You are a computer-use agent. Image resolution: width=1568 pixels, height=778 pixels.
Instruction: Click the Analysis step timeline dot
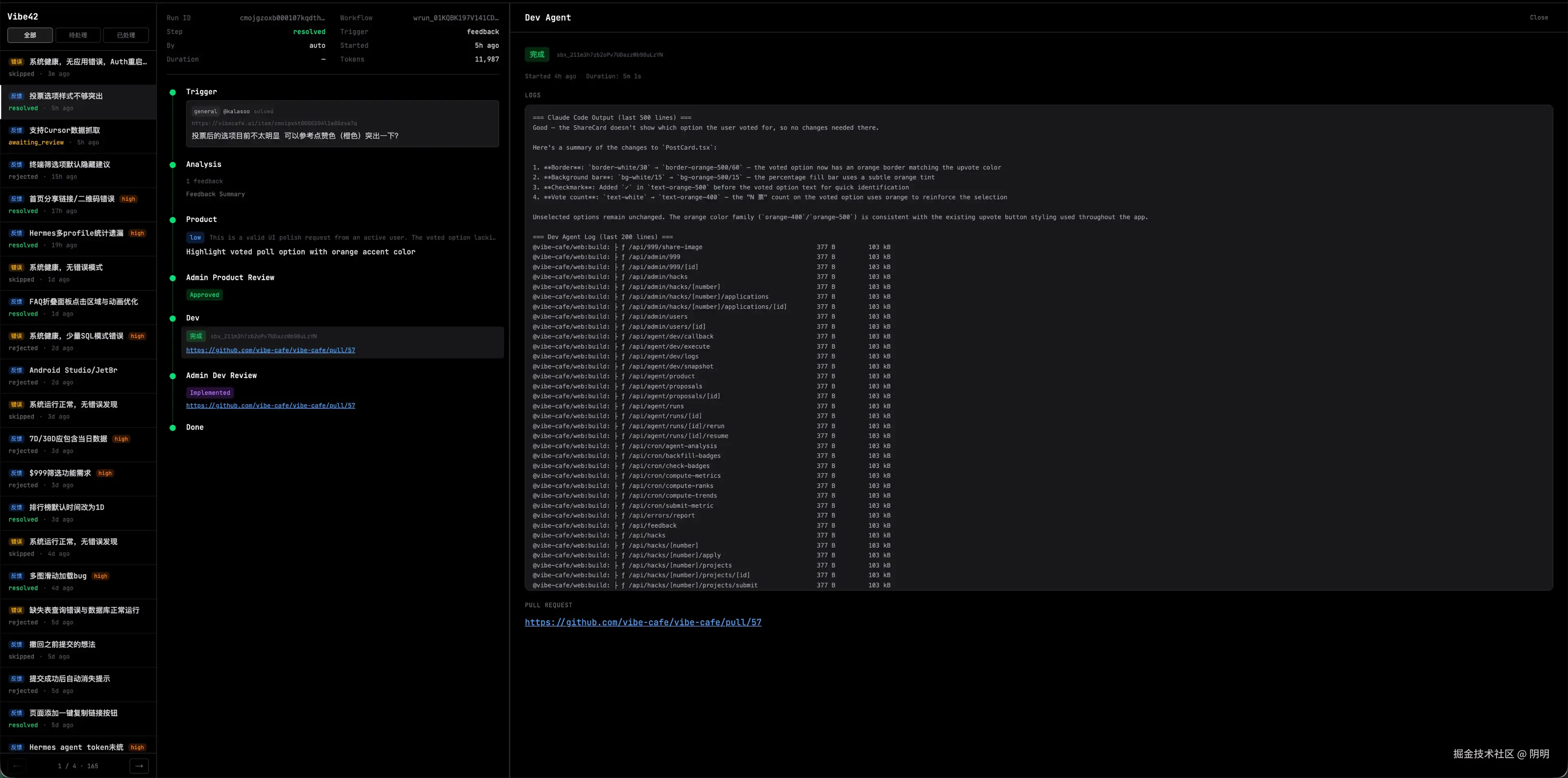click(173, 165)
